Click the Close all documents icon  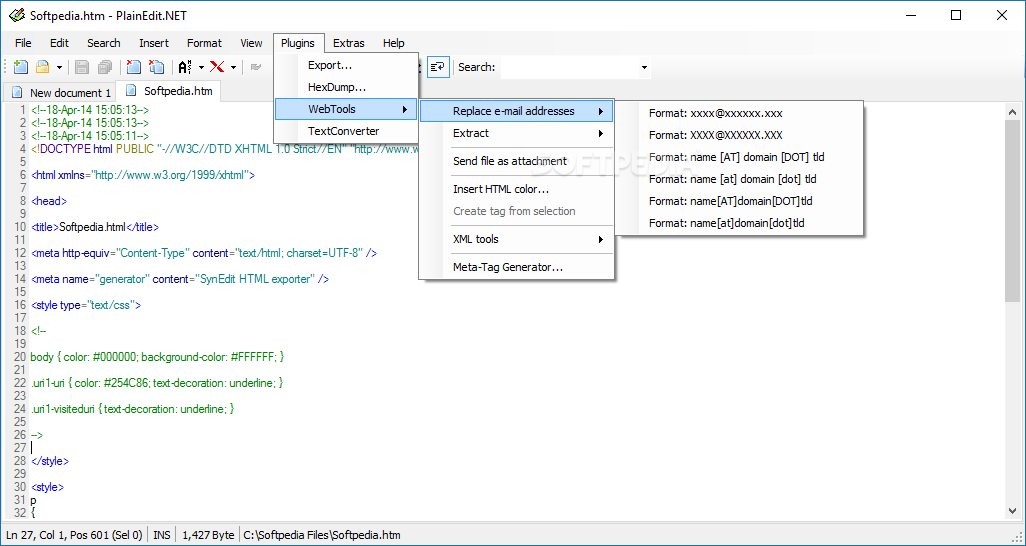coord(156,67)
